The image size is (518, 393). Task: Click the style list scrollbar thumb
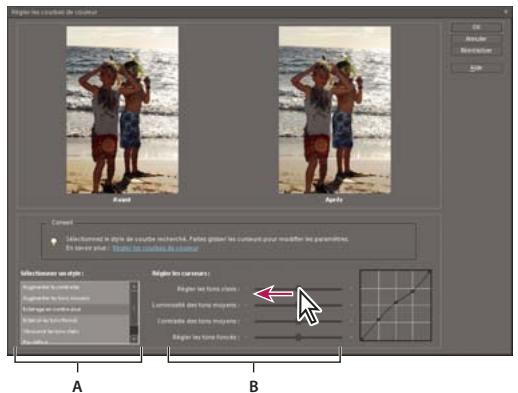[x=134, y=330]
